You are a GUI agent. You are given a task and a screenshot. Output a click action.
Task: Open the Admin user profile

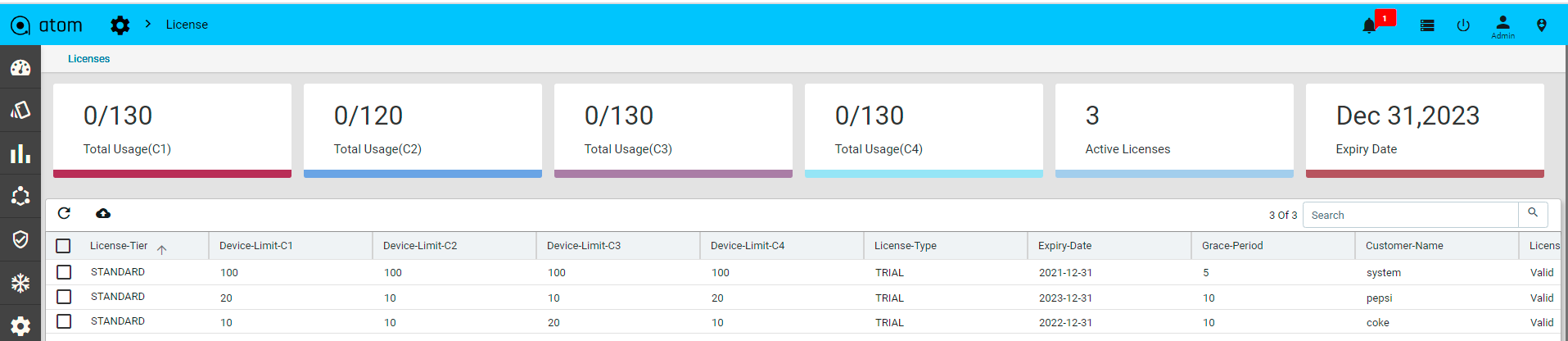pos(1502,26)
